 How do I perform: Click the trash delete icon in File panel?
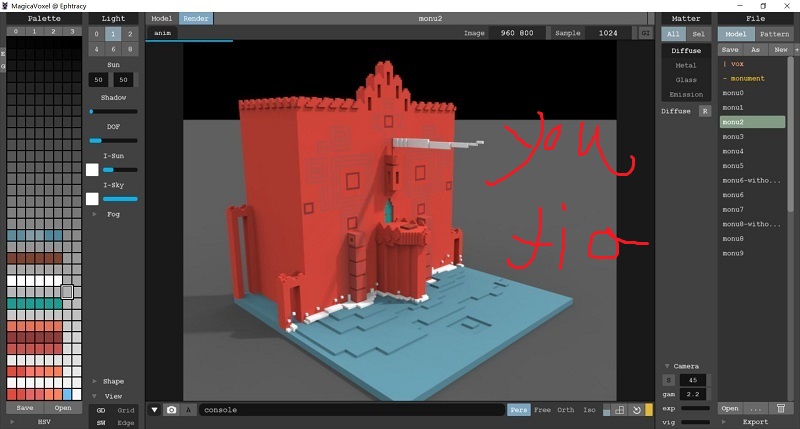[780, 408]
